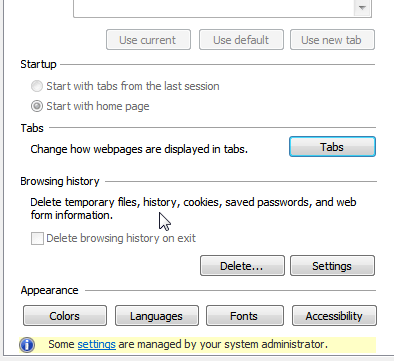Open Browsing history Settings button
Image resolution: width=394 pixels, height=361 pixels.
[x=332, y=266]
